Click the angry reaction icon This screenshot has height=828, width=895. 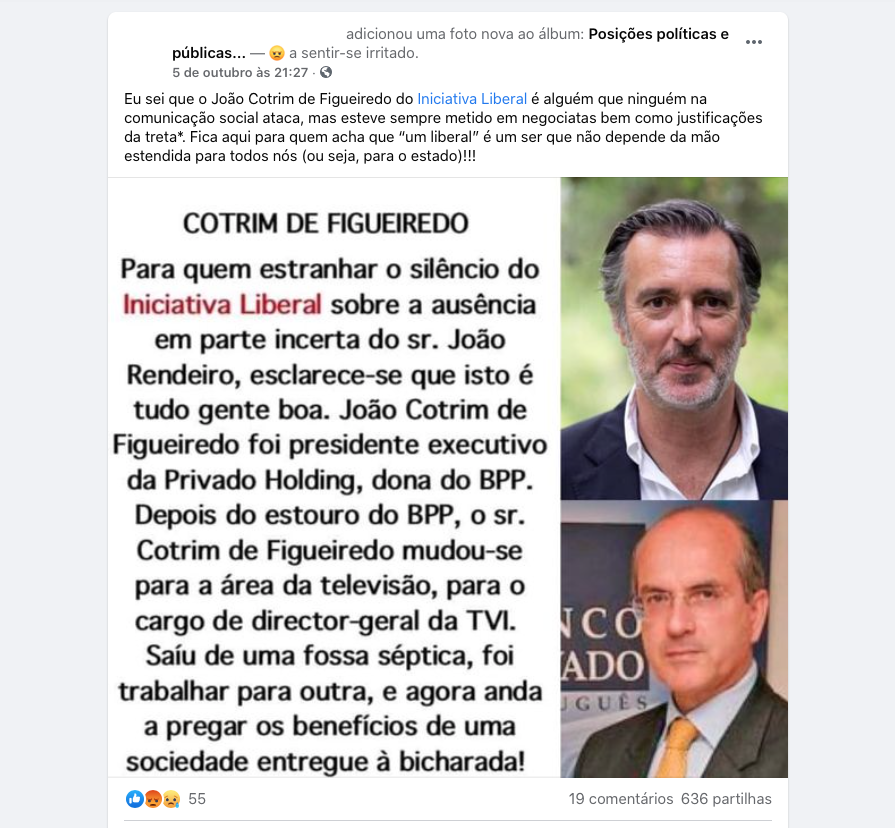(153, 799)
